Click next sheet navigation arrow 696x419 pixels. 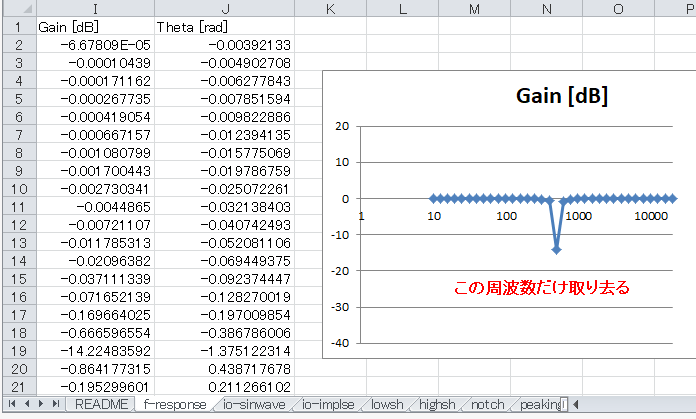pyautogui.click(x=41, y=404)
